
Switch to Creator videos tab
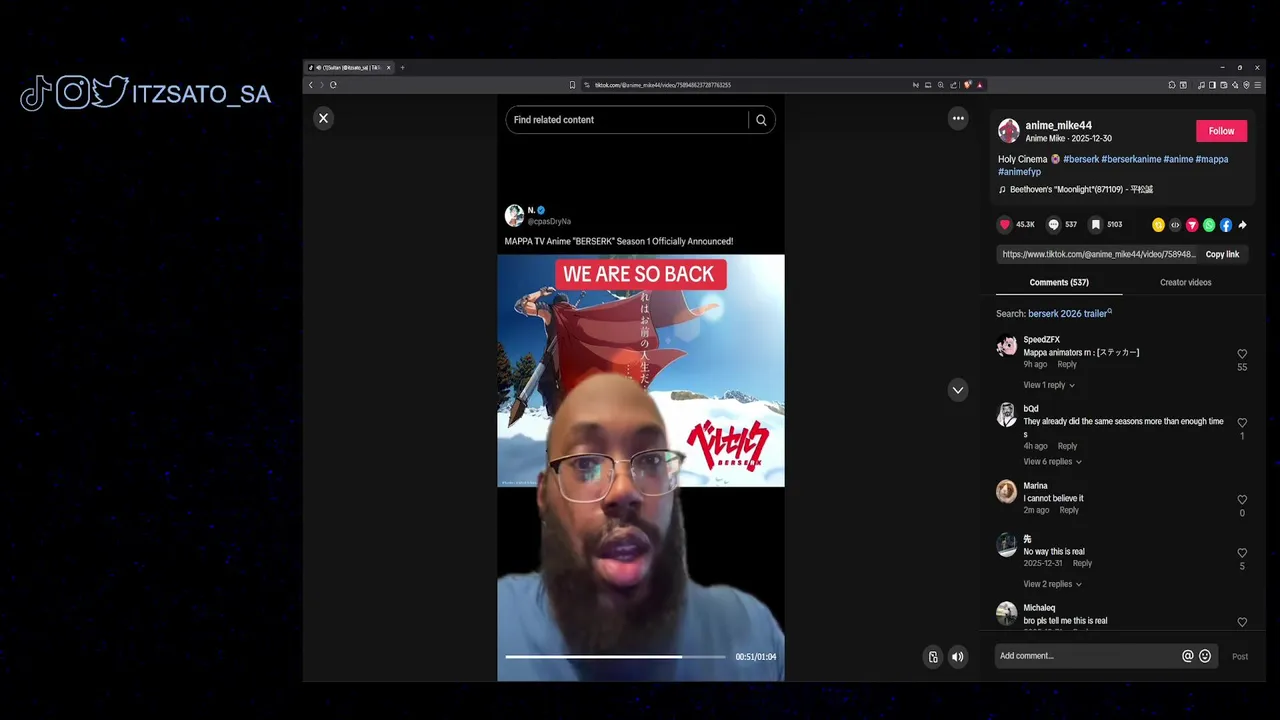pyautogui.click(x=1185, y=282)
